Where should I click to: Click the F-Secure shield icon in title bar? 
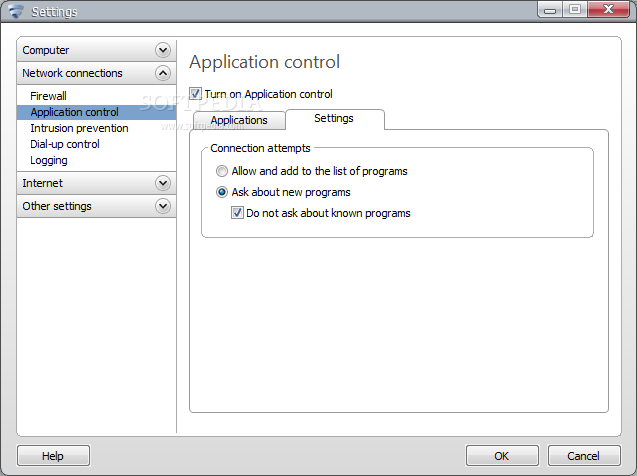16,11
